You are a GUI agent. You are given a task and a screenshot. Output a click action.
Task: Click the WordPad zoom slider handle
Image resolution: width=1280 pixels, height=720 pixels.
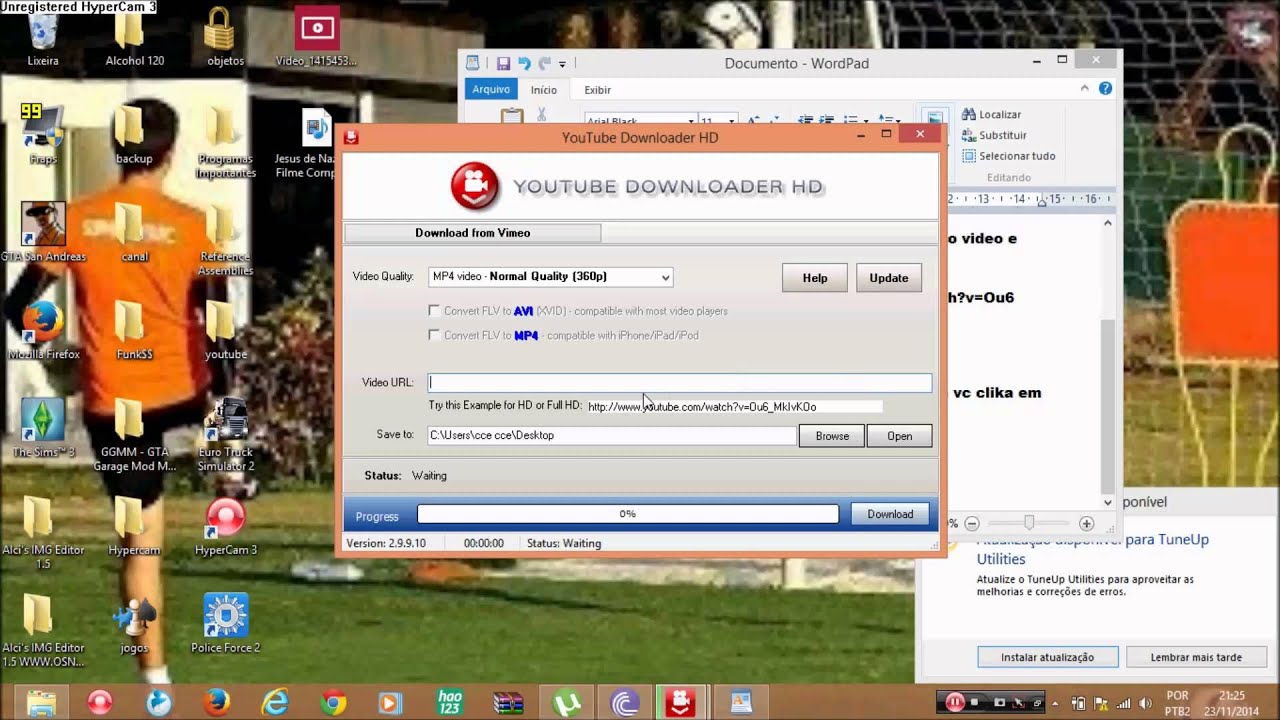click(1028, 523)
